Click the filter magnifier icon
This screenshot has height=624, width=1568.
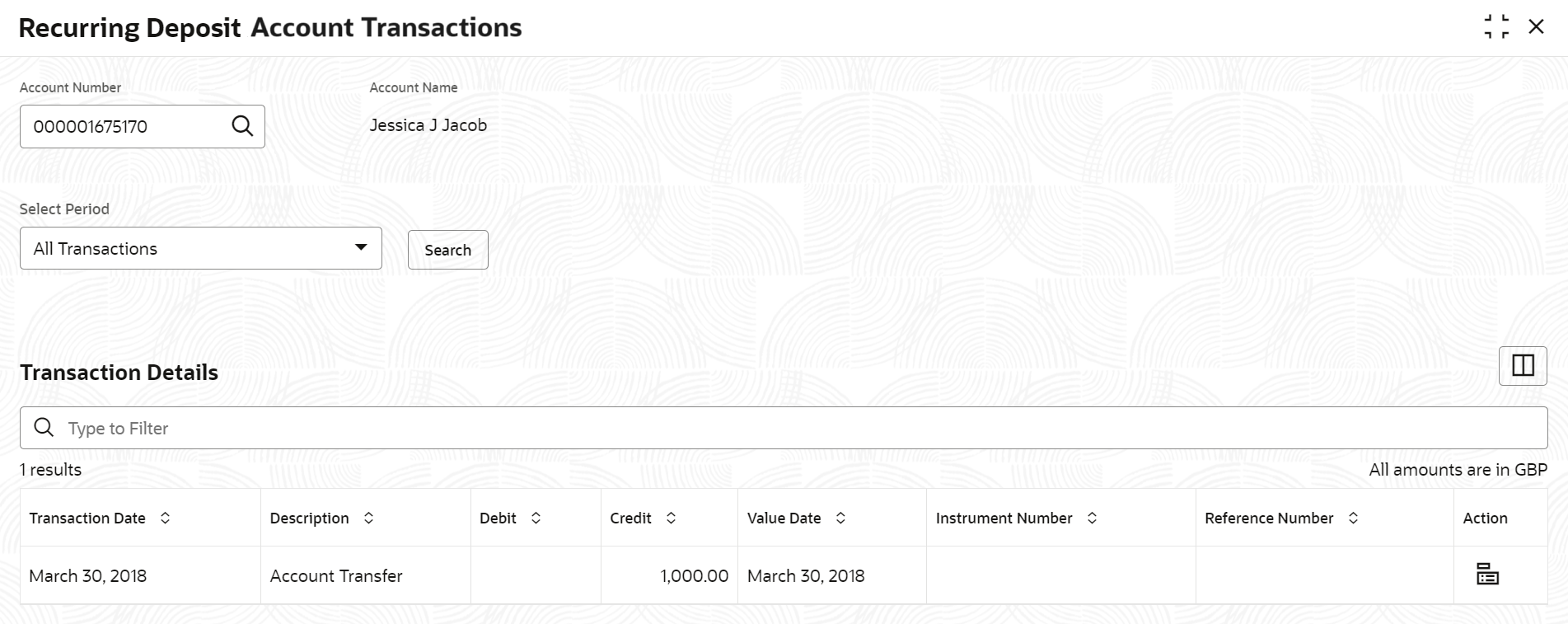coord(44,428)
